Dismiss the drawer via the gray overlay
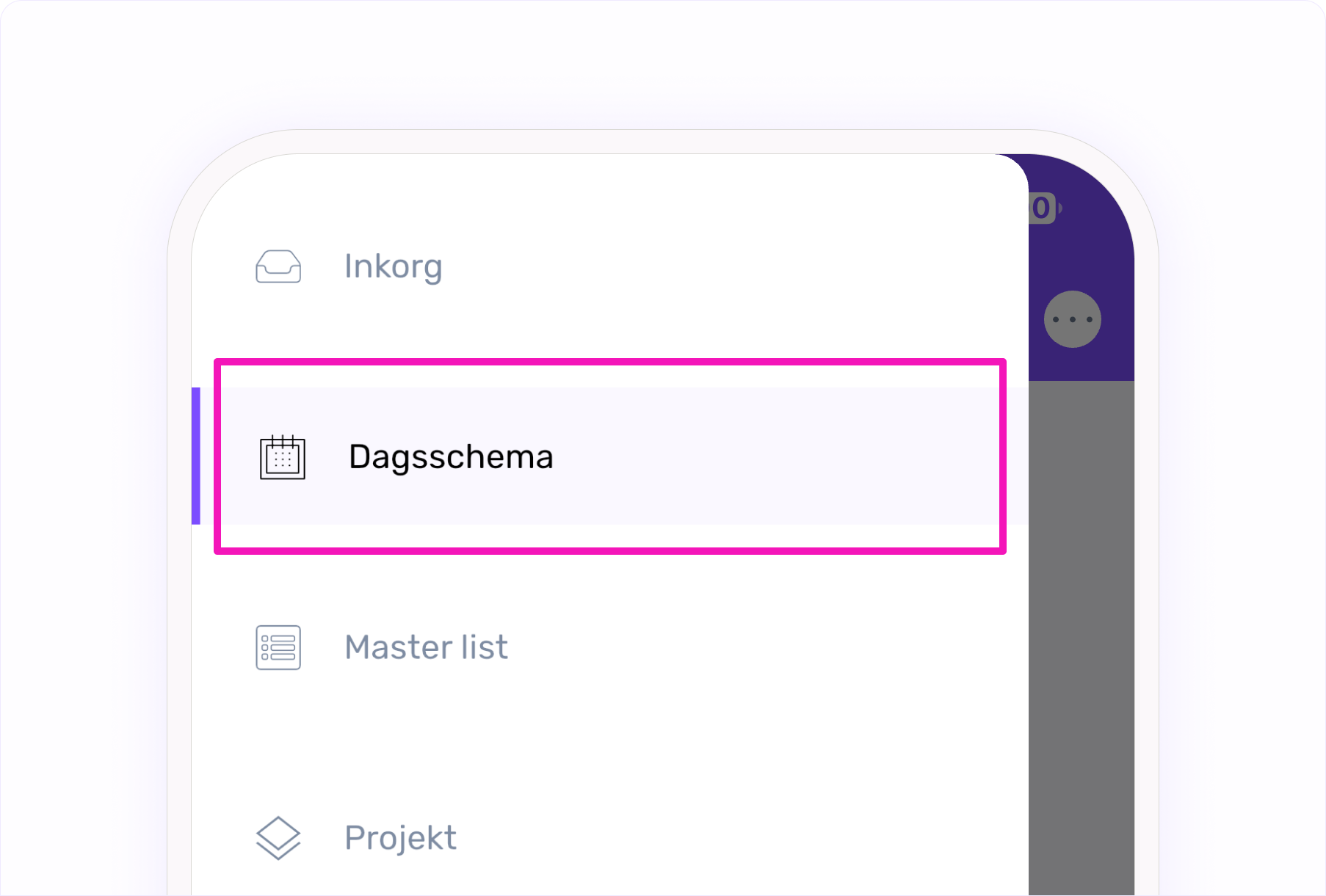 point(1081,624)
